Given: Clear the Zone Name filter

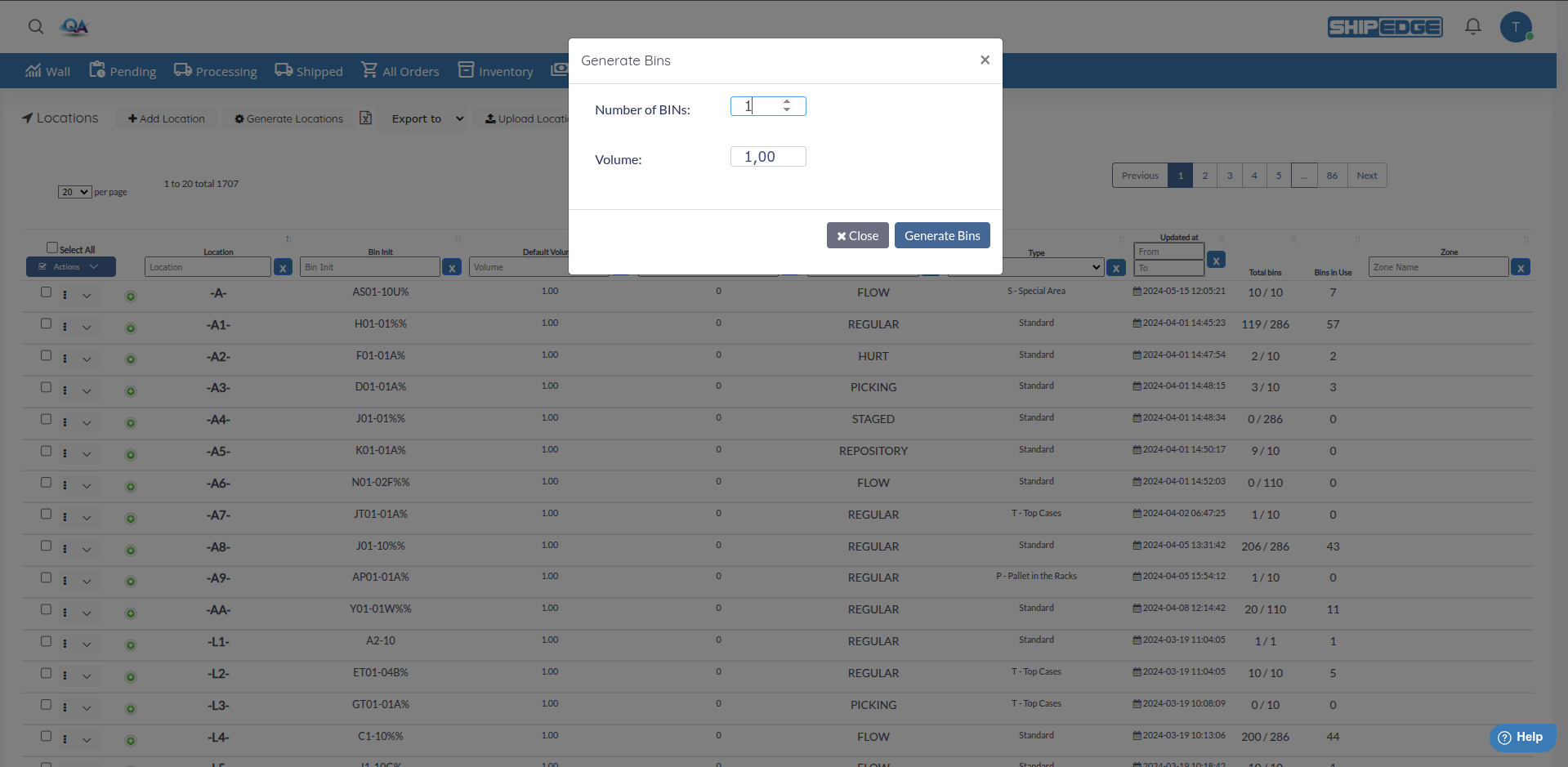Looking at the screenshot, I should [x=1520, y=268].
